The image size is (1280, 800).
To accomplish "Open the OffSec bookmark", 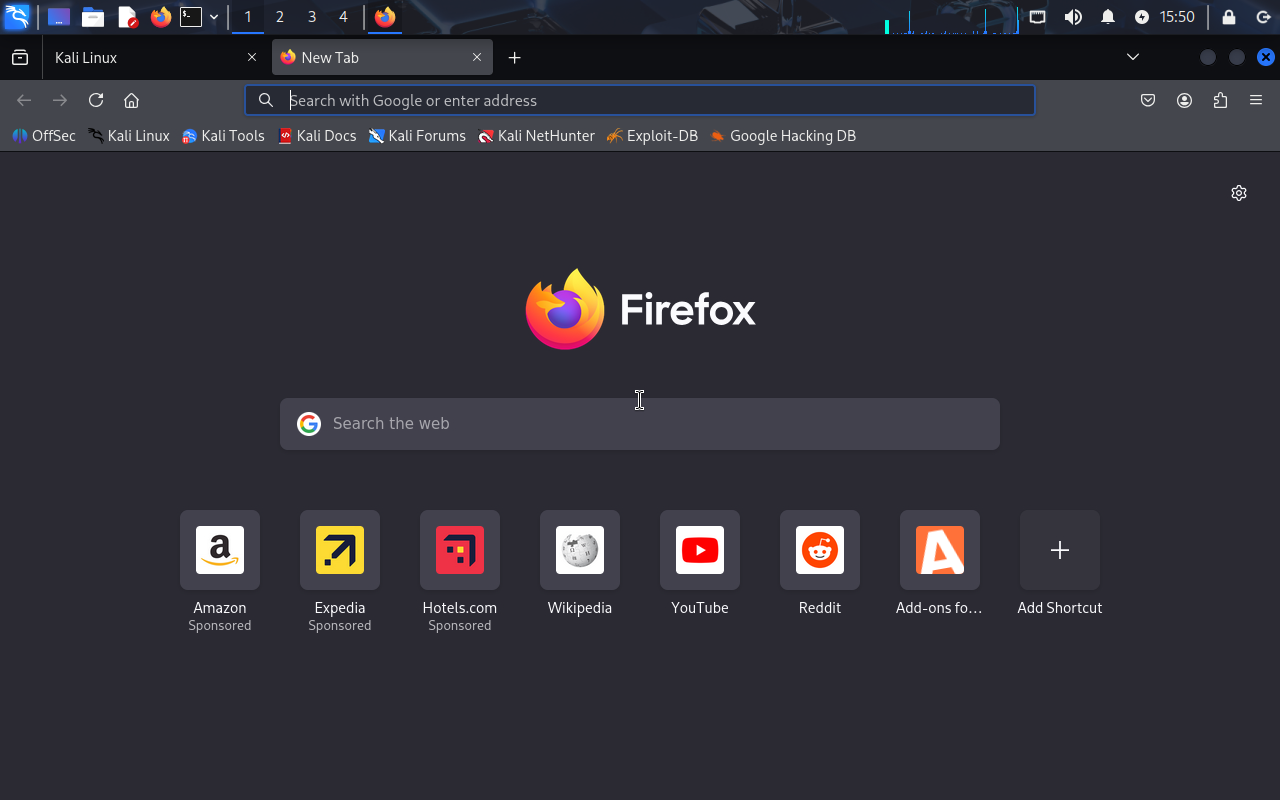I will coord(44,136).
